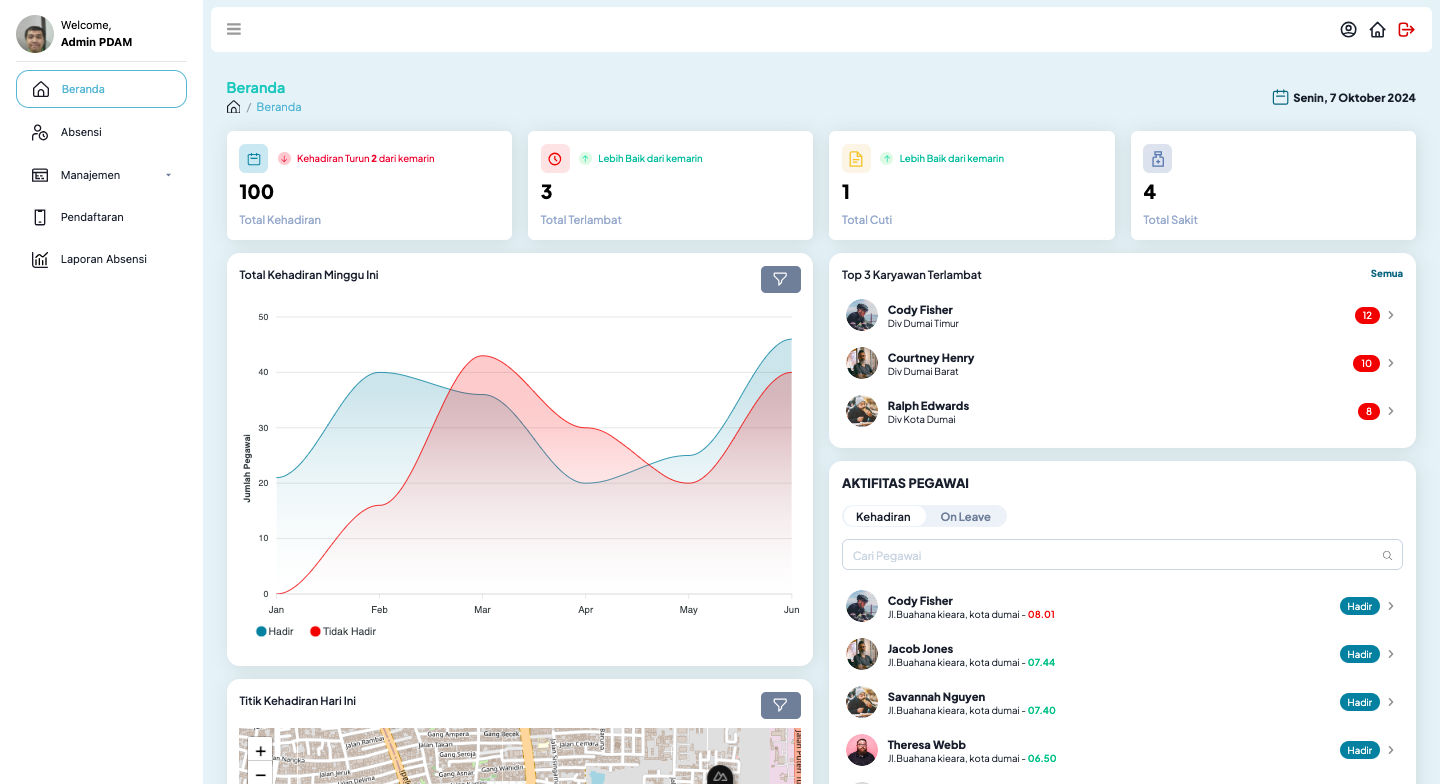Open Absensi from the sidebar
The height and width of the screenshot is (784, 1440).
click(x=81, y=132)
